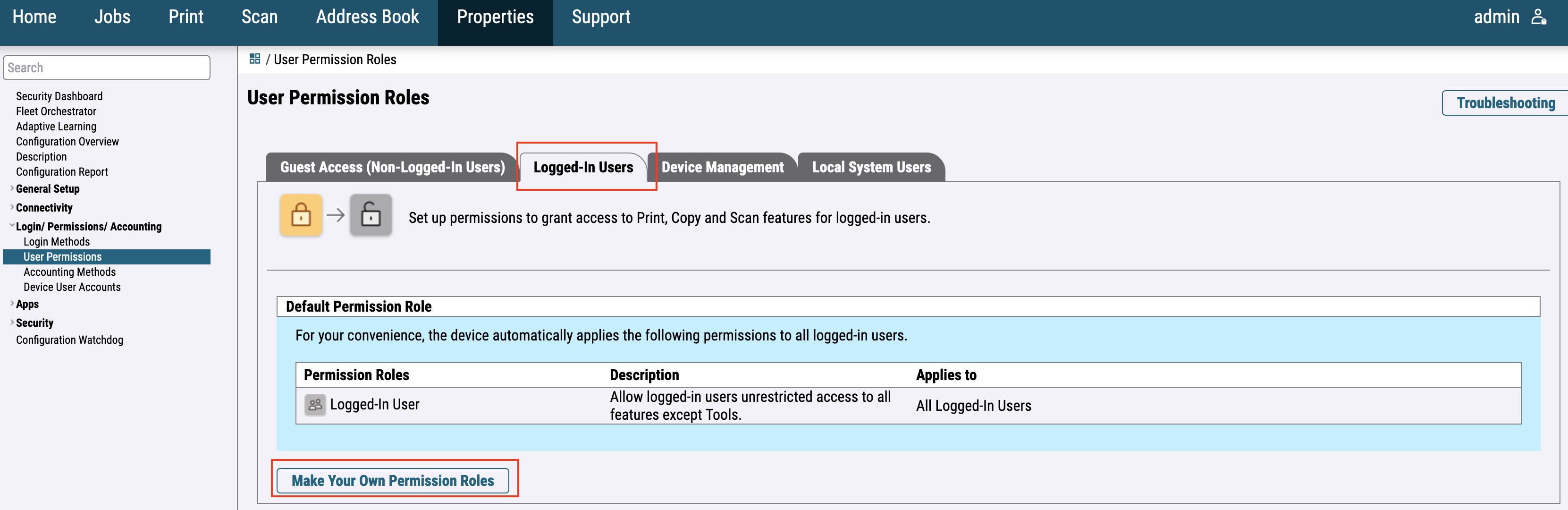Click the breadcrumb home grid icon
Screen dimensions: 1568x510
click(254, 59)
